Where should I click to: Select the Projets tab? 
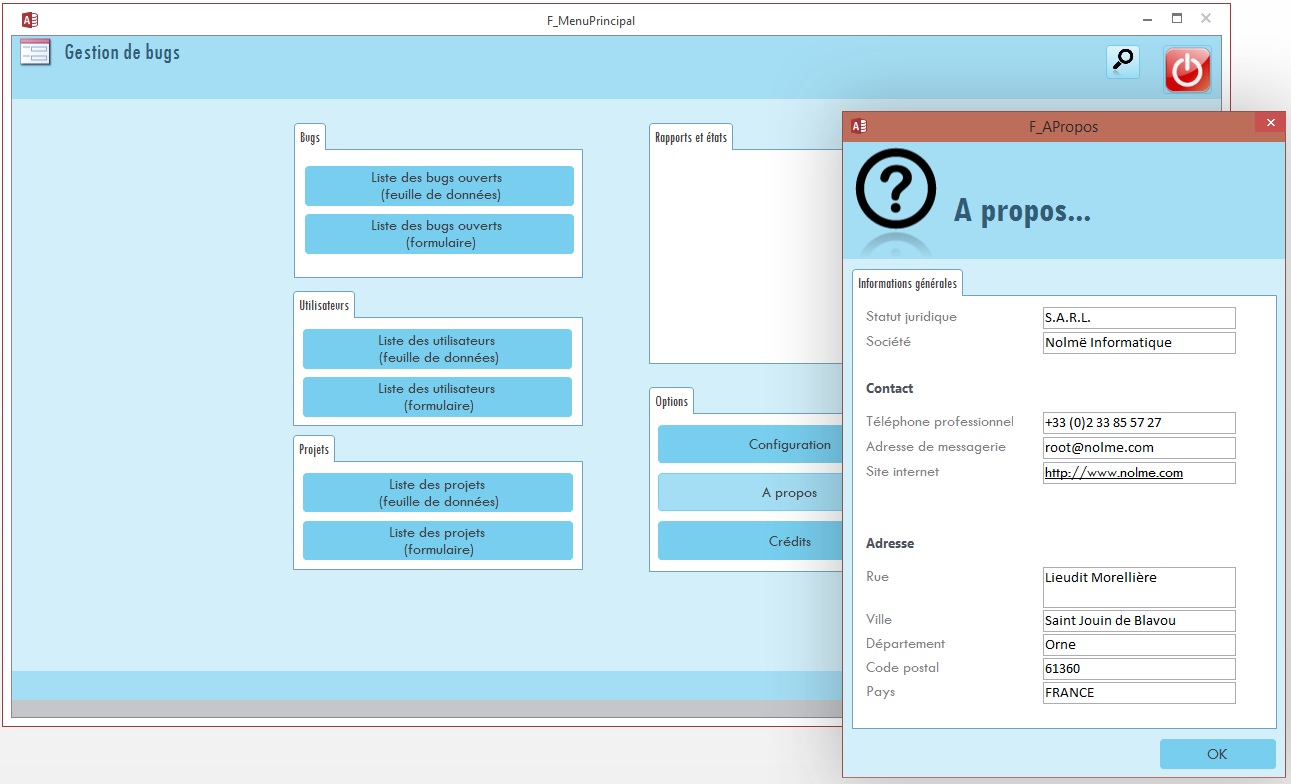[314, 449]
